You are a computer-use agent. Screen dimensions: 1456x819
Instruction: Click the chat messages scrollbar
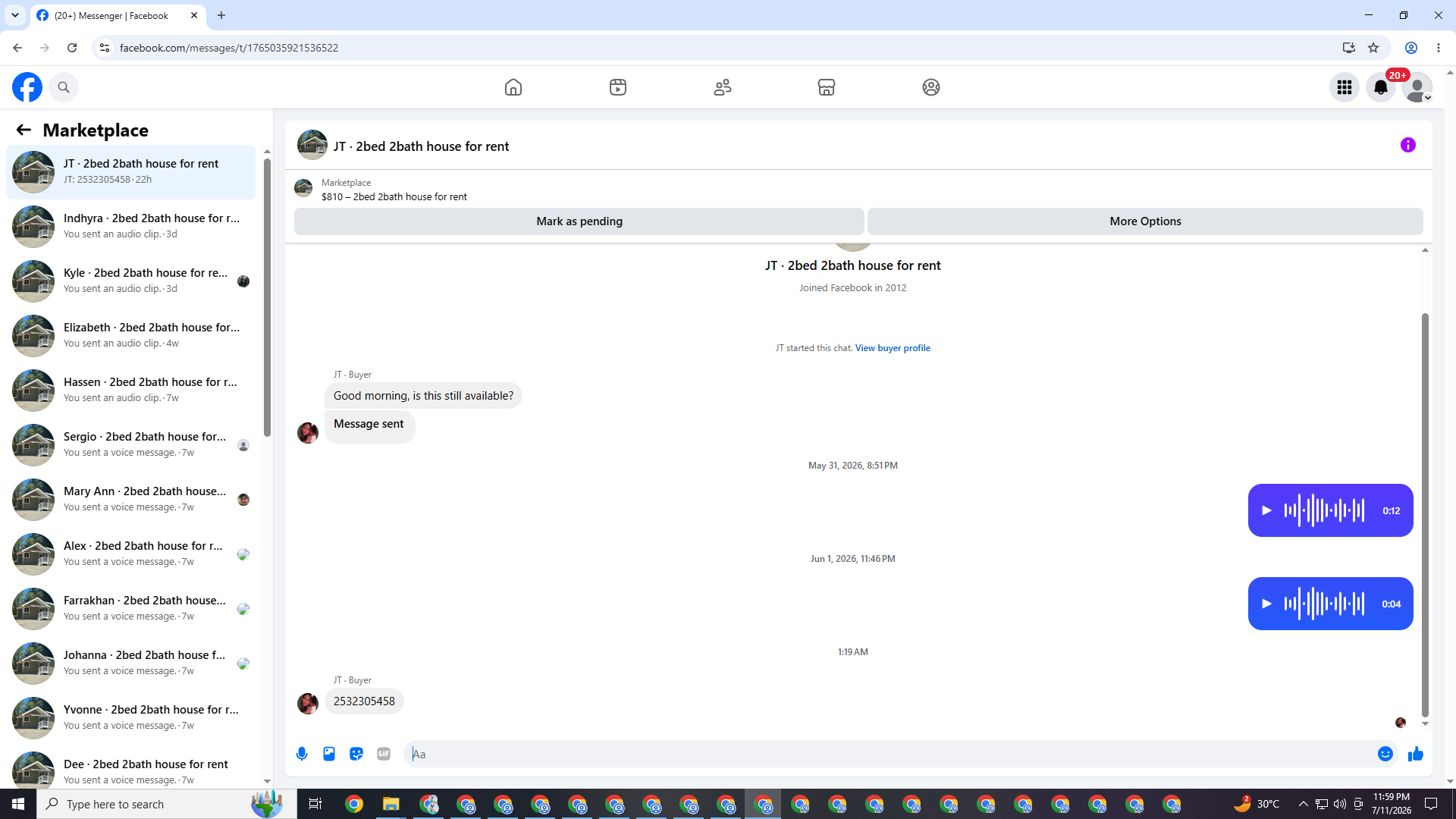[1425, 516]
